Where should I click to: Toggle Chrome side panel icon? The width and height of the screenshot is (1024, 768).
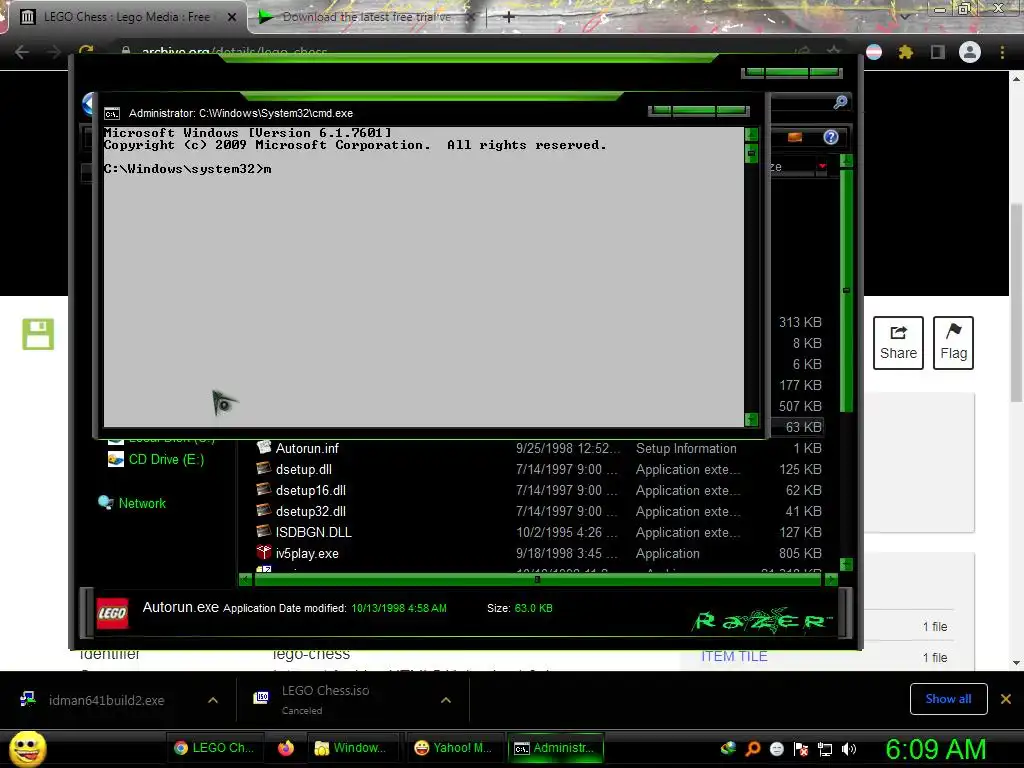pyautogui.click(x=938, y=52)
